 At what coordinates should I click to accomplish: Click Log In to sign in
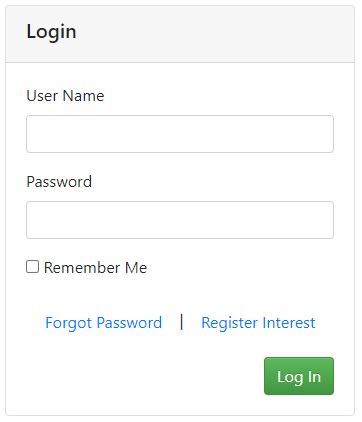pos(299,376)
